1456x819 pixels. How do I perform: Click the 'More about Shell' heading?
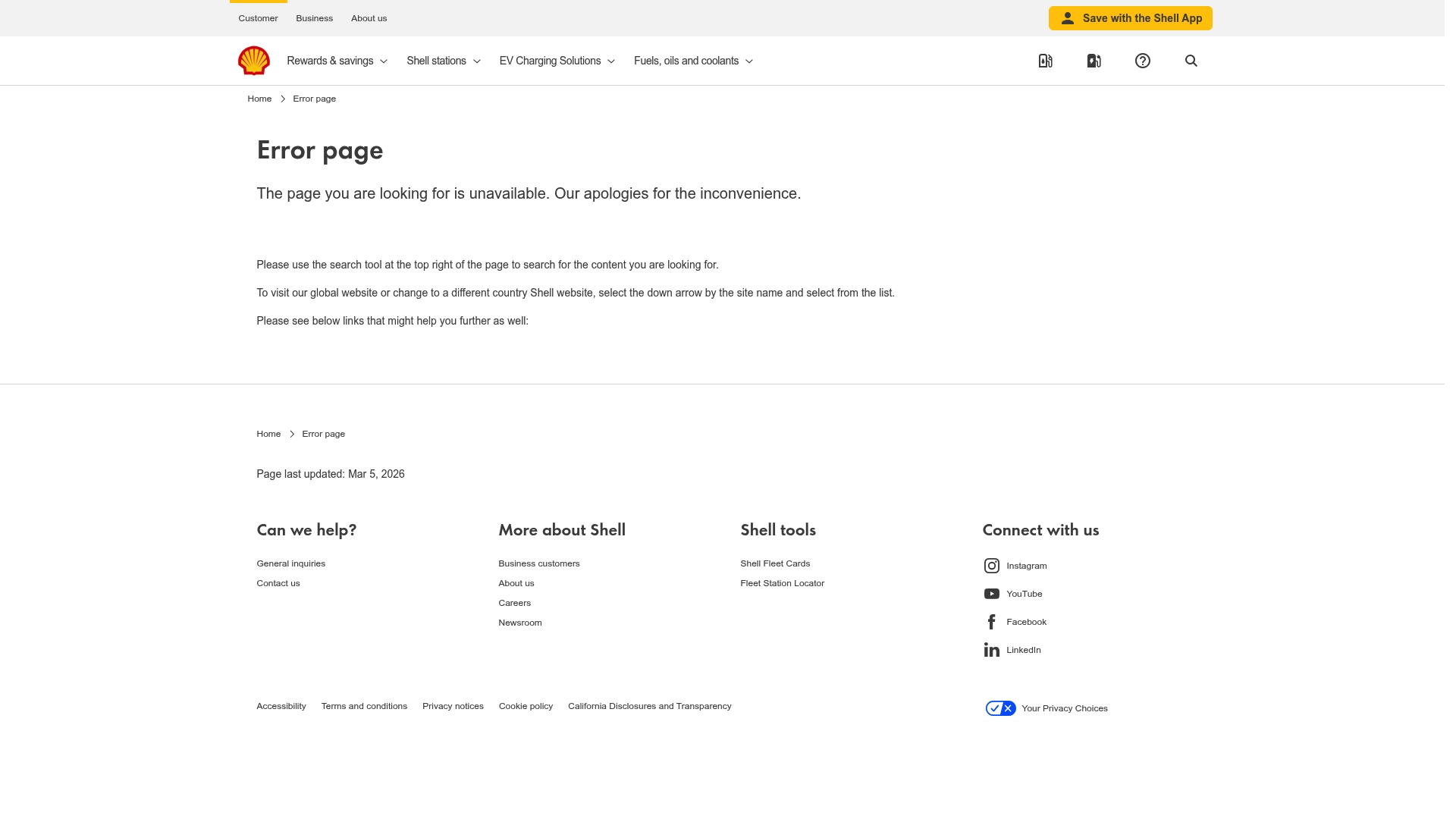[562, 530]
